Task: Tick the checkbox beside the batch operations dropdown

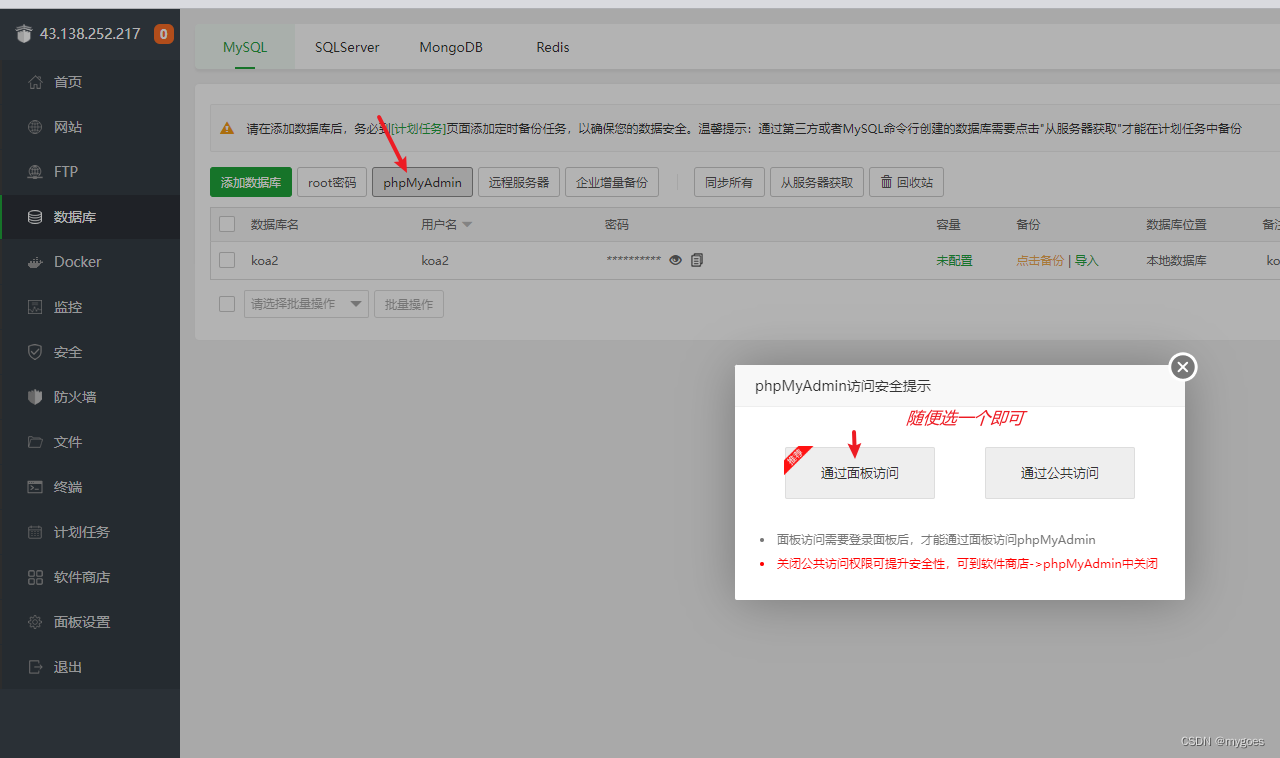Action: pyautogui.click(x=226, y=303)
